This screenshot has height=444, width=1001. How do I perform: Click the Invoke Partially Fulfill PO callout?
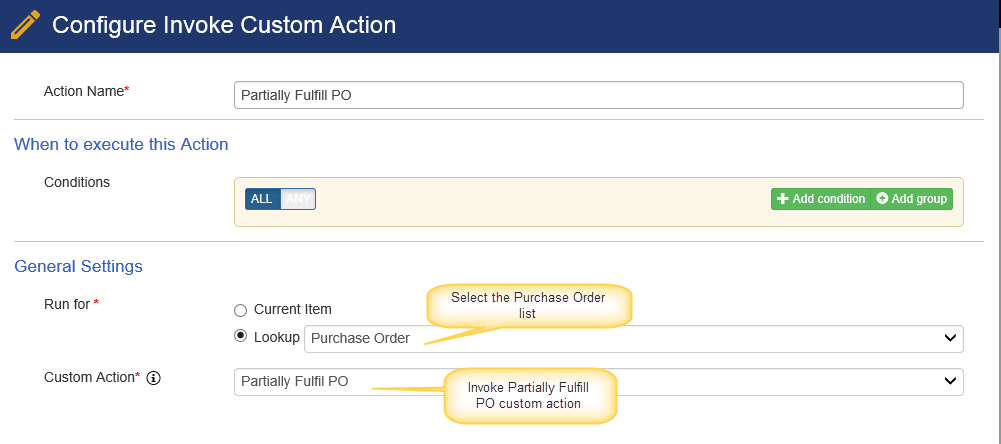(529, 395)
